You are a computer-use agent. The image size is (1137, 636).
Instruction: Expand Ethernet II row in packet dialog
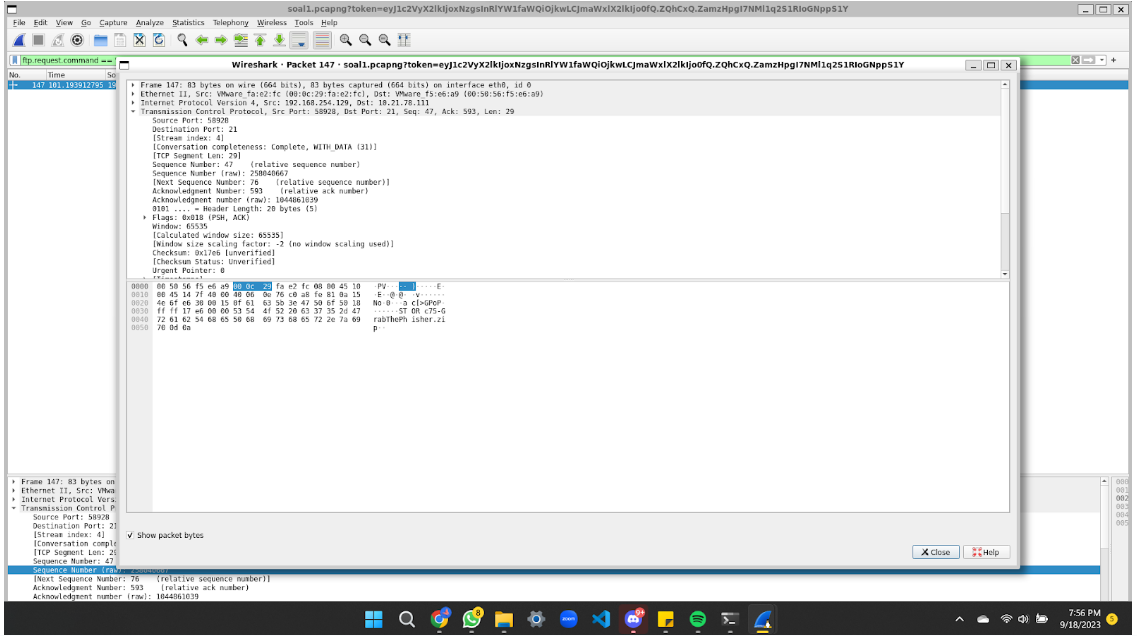point(133,94)
